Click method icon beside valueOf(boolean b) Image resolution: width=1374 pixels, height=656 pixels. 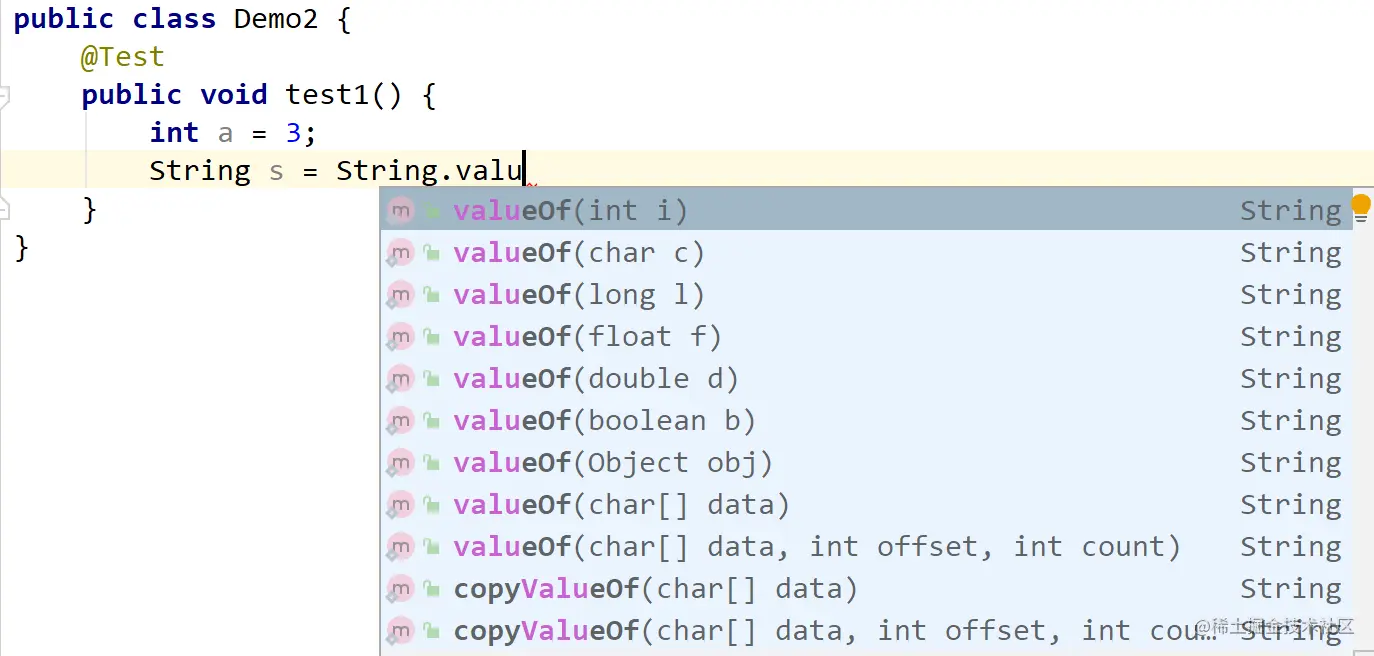(400, 421)
